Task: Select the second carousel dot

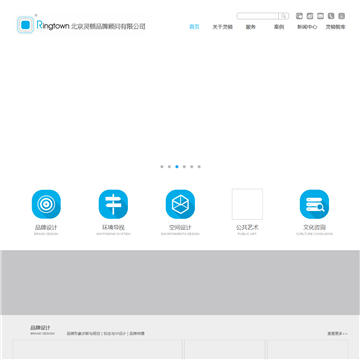Action: tap(169, 167)
